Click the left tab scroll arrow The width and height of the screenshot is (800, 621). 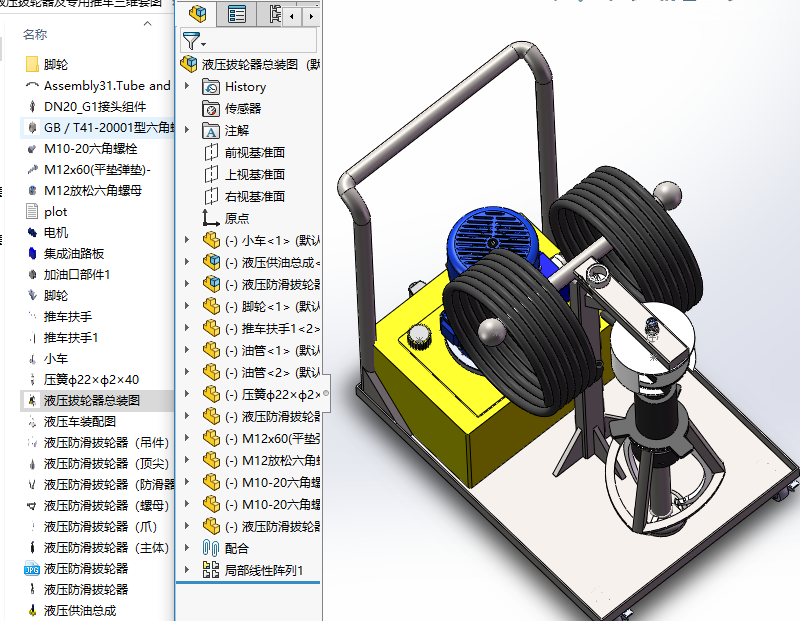292,16
